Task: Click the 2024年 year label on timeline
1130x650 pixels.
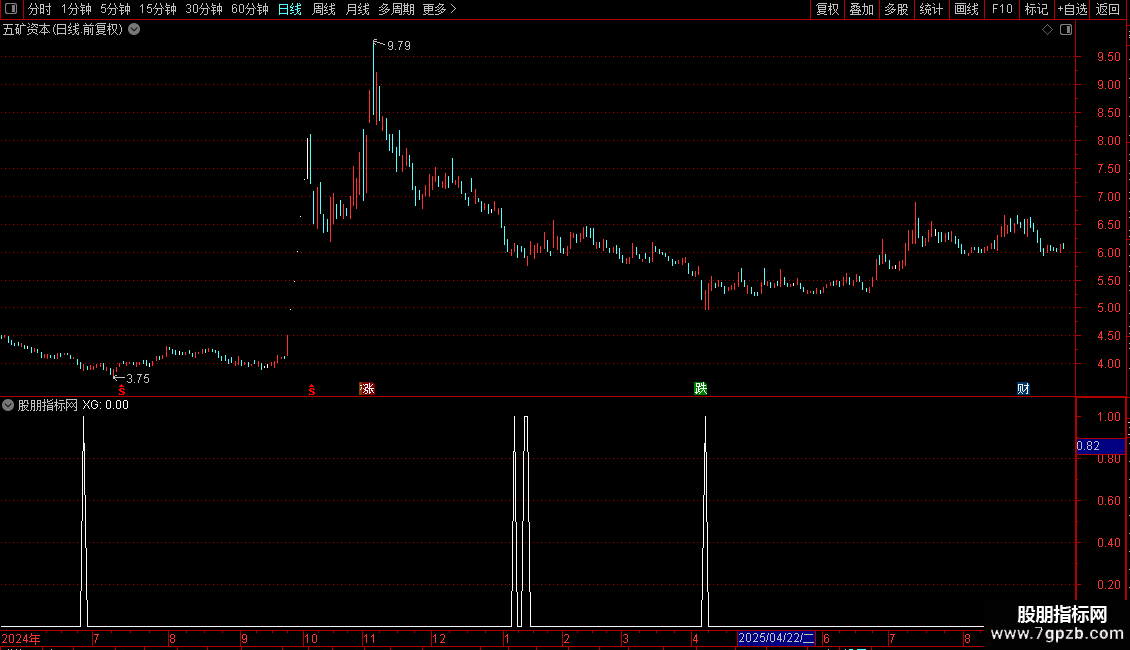Action: coord(21,638)
